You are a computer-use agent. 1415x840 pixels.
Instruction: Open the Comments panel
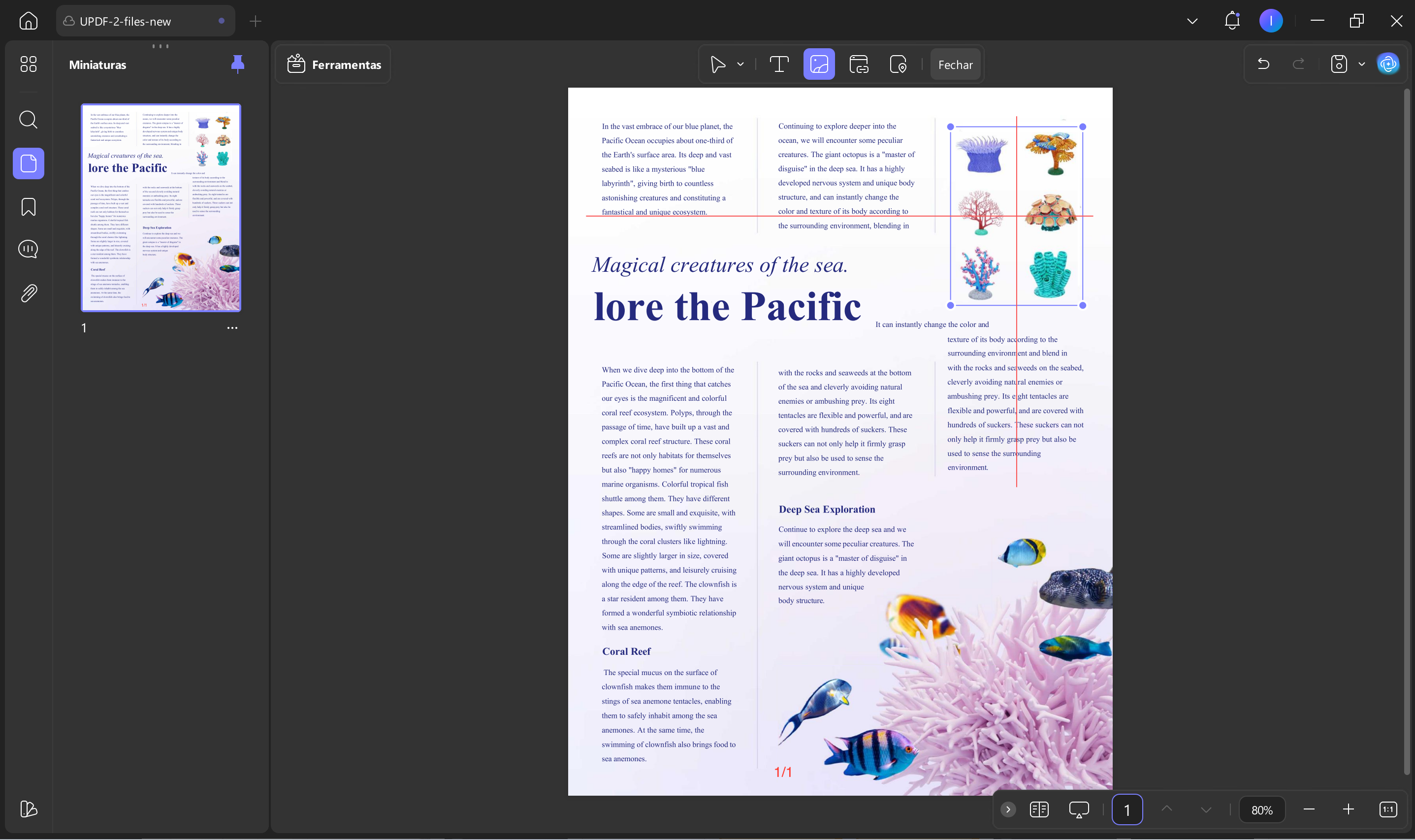click(28, 250)
